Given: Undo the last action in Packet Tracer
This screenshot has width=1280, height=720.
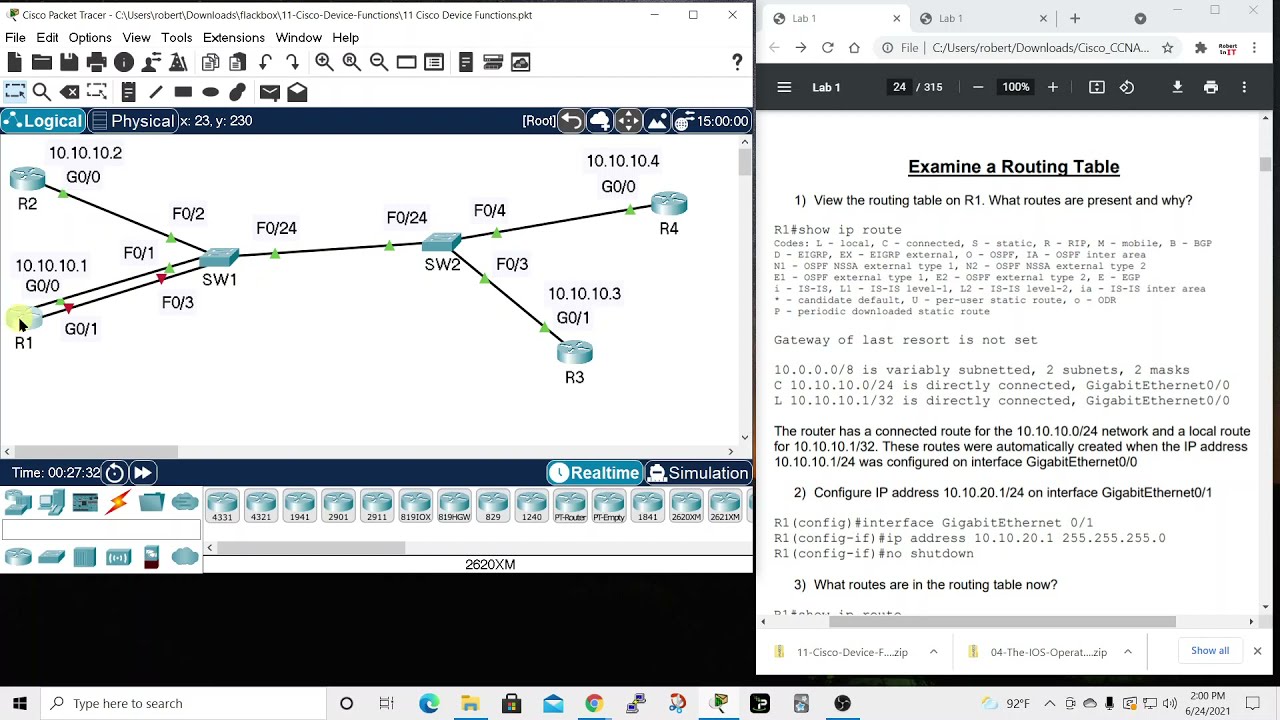Looking at the screenshot, I should click(265, 62).
